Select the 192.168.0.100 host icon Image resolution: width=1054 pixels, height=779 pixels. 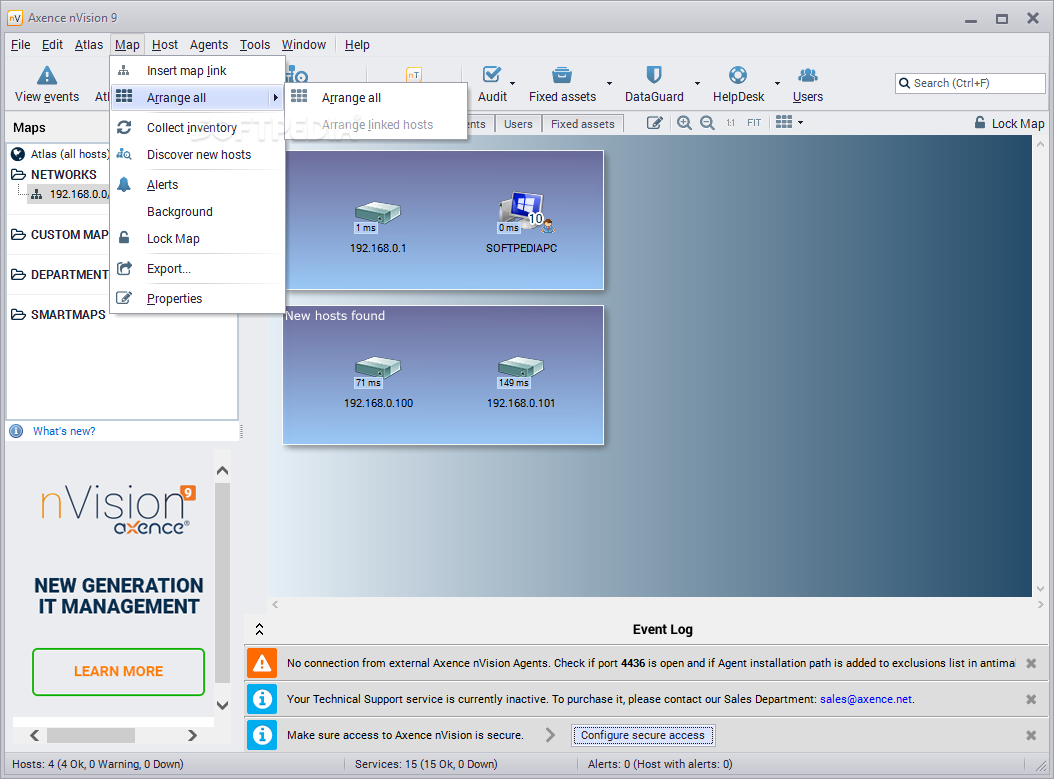coord(378,368)
